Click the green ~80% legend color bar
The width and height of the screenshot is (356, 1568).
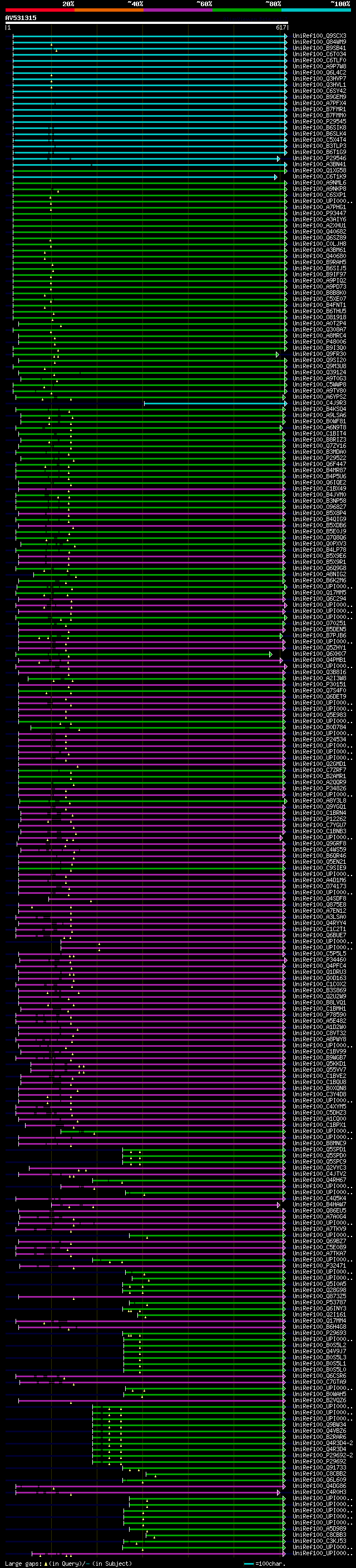(247, 10)
